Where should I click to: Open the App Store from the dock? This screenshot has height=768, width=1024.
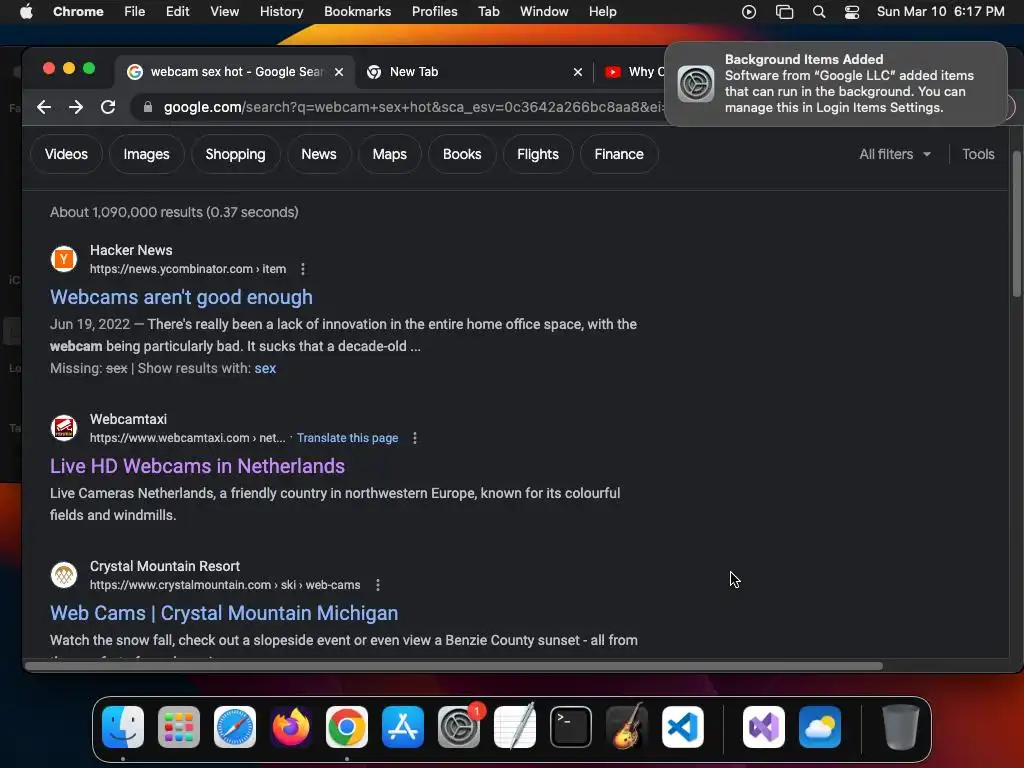[403, 727]
